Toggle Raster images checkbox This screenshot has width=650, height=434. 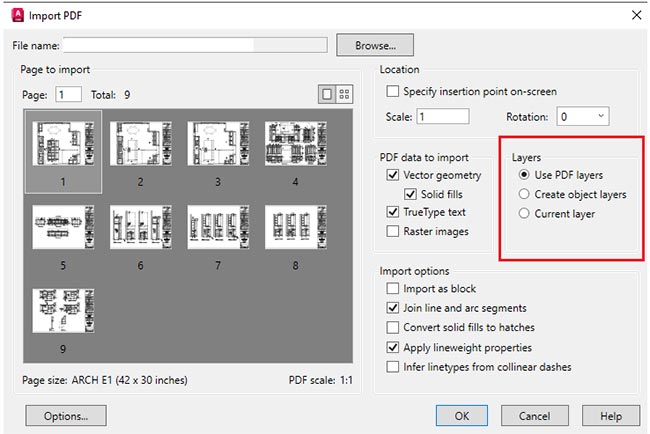(x=393, y=231)
